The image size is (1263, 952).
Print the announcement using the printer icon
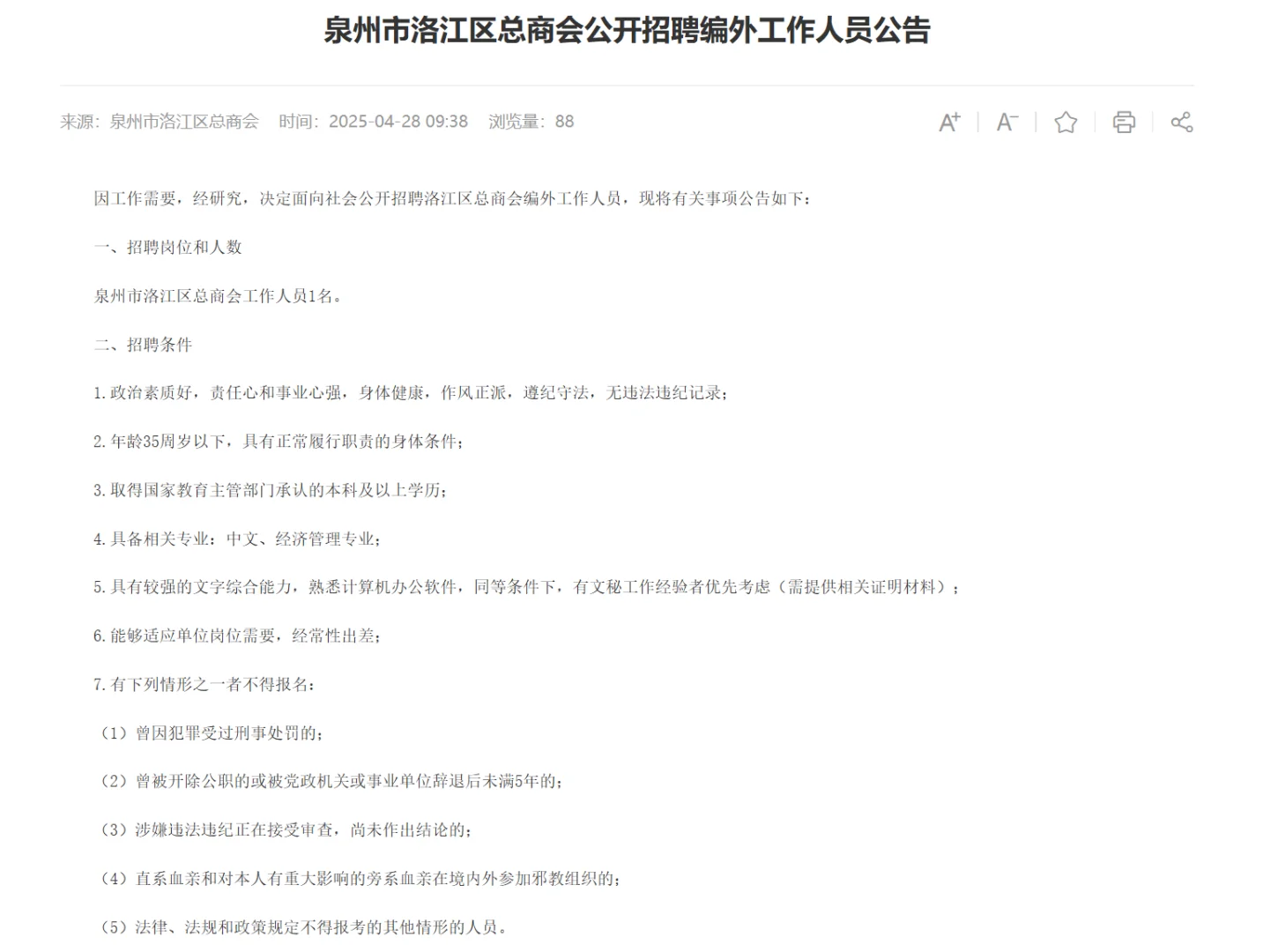1124,123
